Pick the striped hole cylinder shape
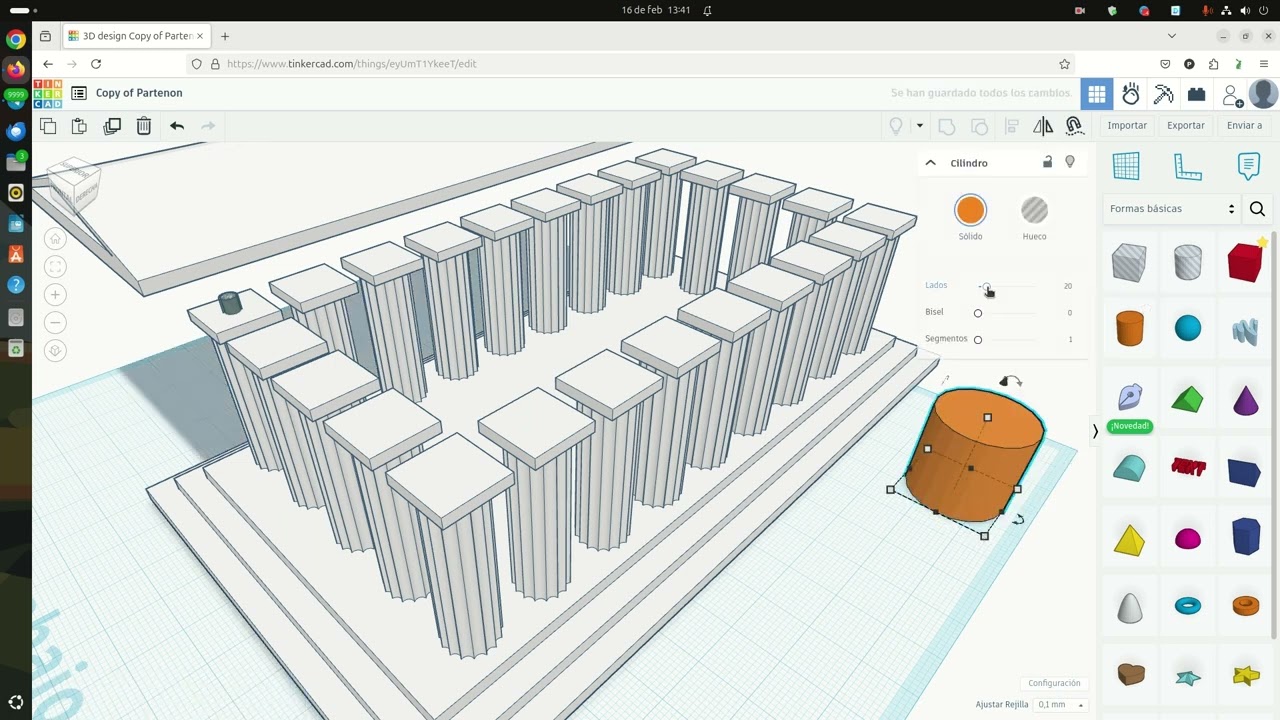This screenshot has height=720, width=1280. [x=1187, y=262]
